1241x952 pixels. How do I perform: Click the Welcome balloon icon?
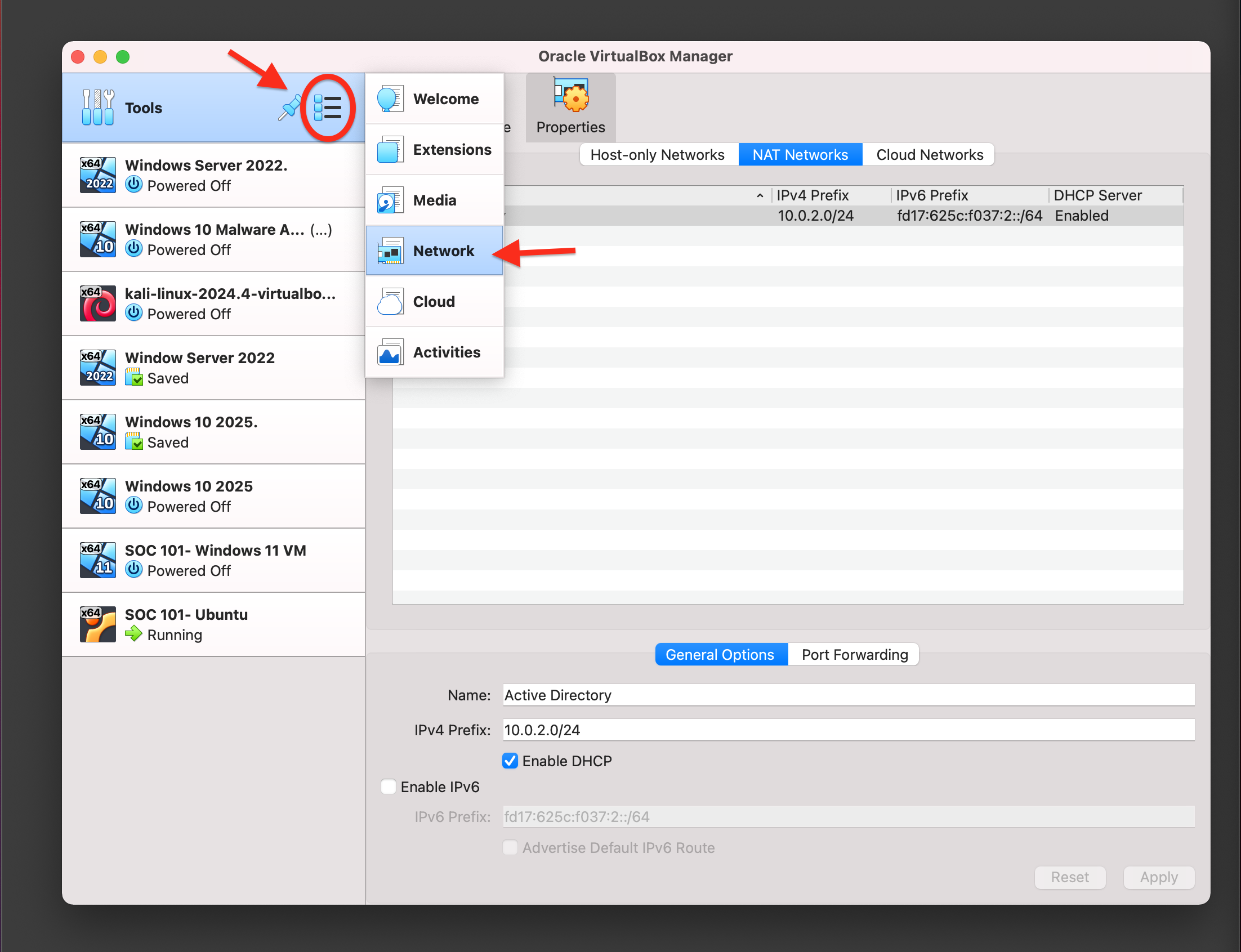coord(390,99)
